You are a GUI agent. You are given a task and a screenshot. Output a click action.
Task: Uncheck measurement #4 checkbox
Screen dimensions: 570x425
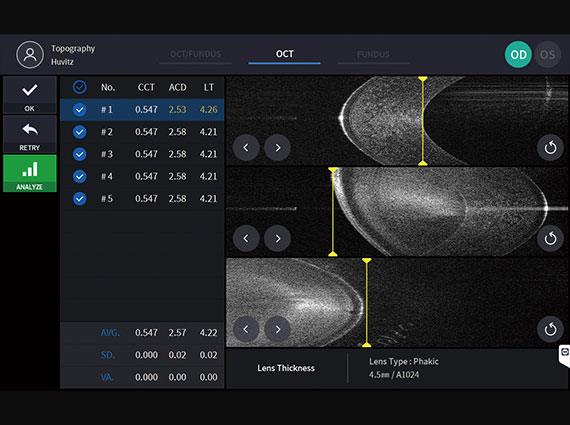coord(79,176)
